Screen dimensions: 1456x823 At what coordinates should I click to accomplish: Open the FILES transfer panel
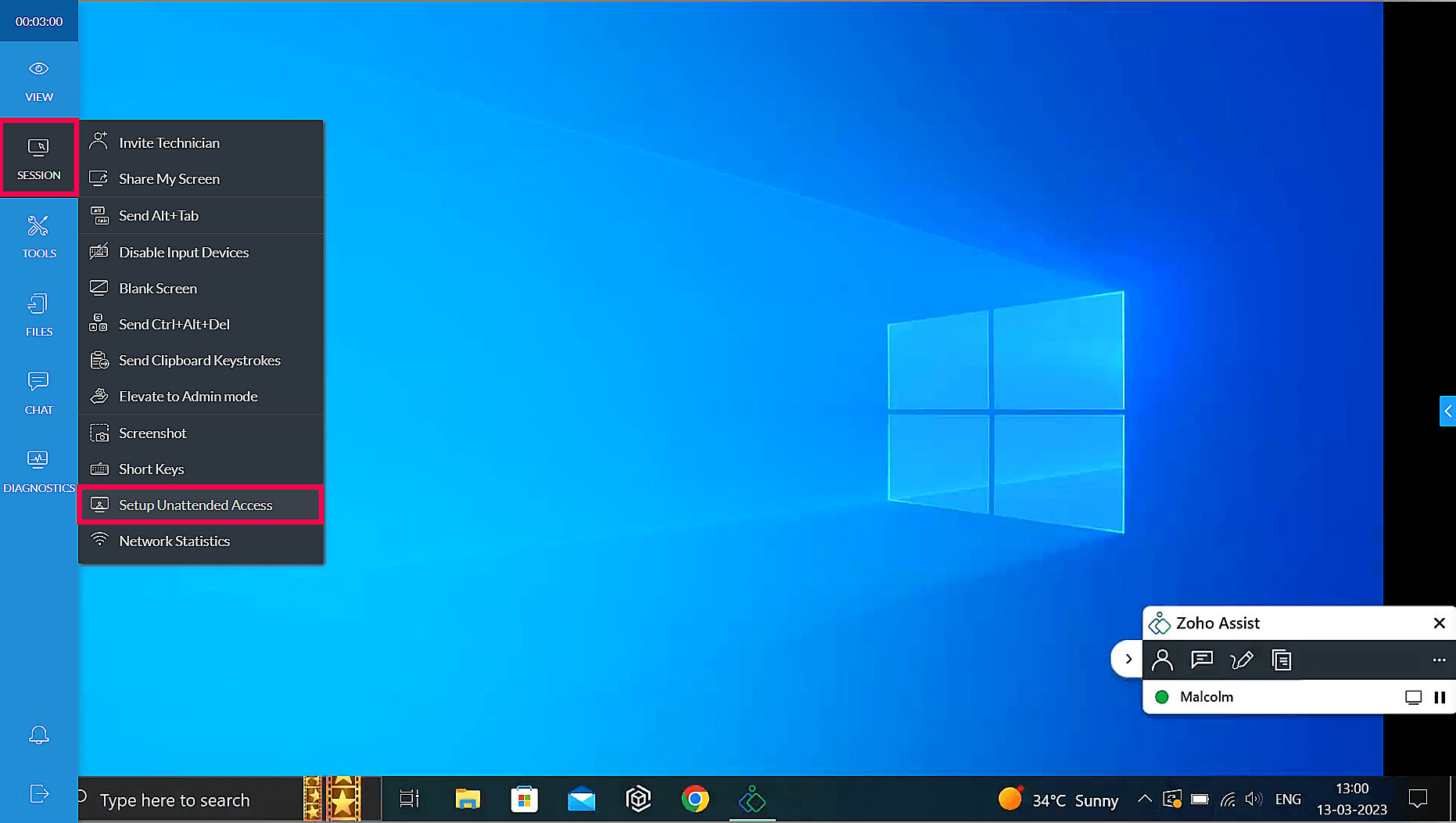[38, 314]
